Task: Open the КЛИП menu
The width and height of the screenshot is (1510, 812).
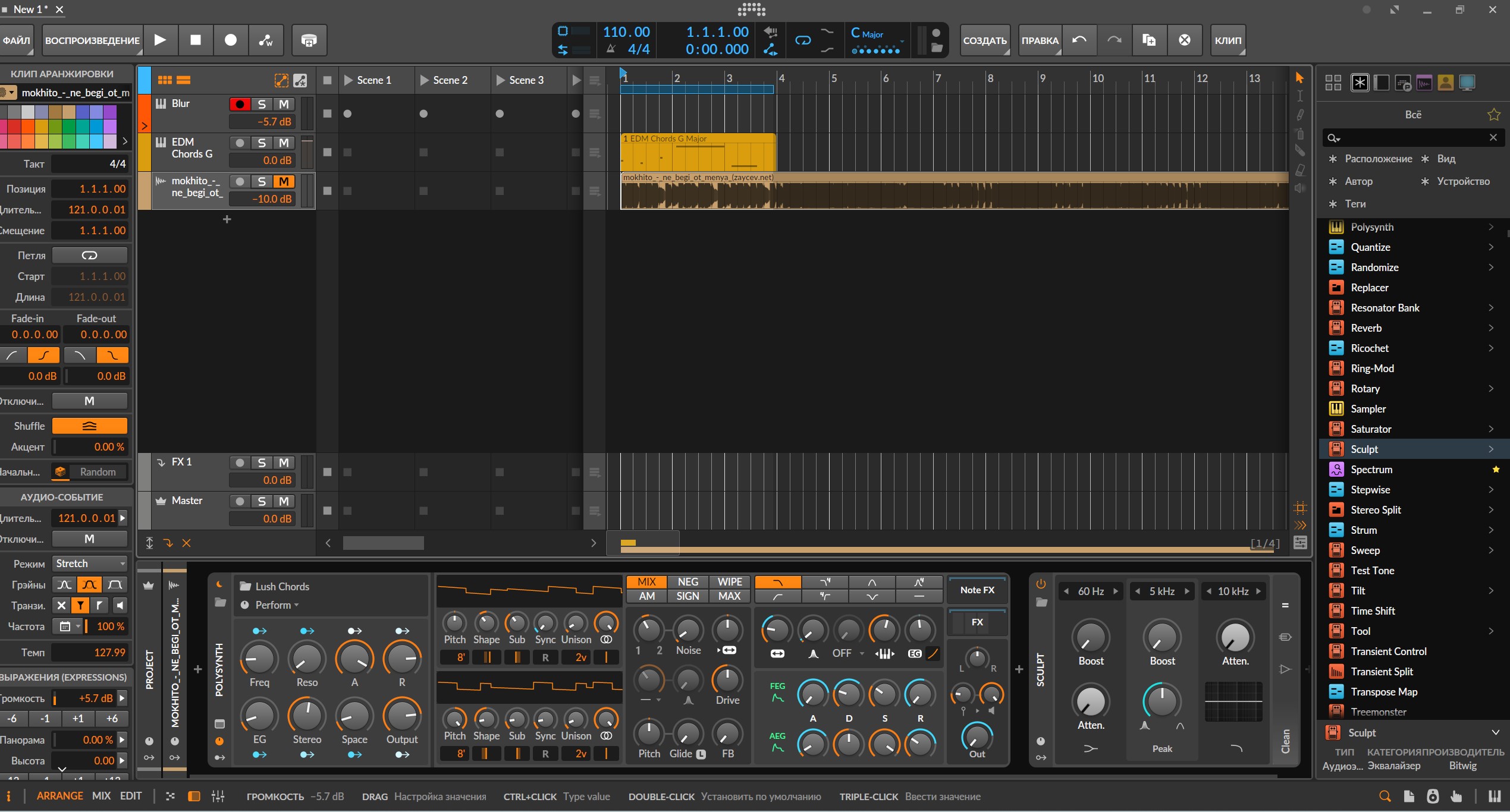Action: 1228,40
